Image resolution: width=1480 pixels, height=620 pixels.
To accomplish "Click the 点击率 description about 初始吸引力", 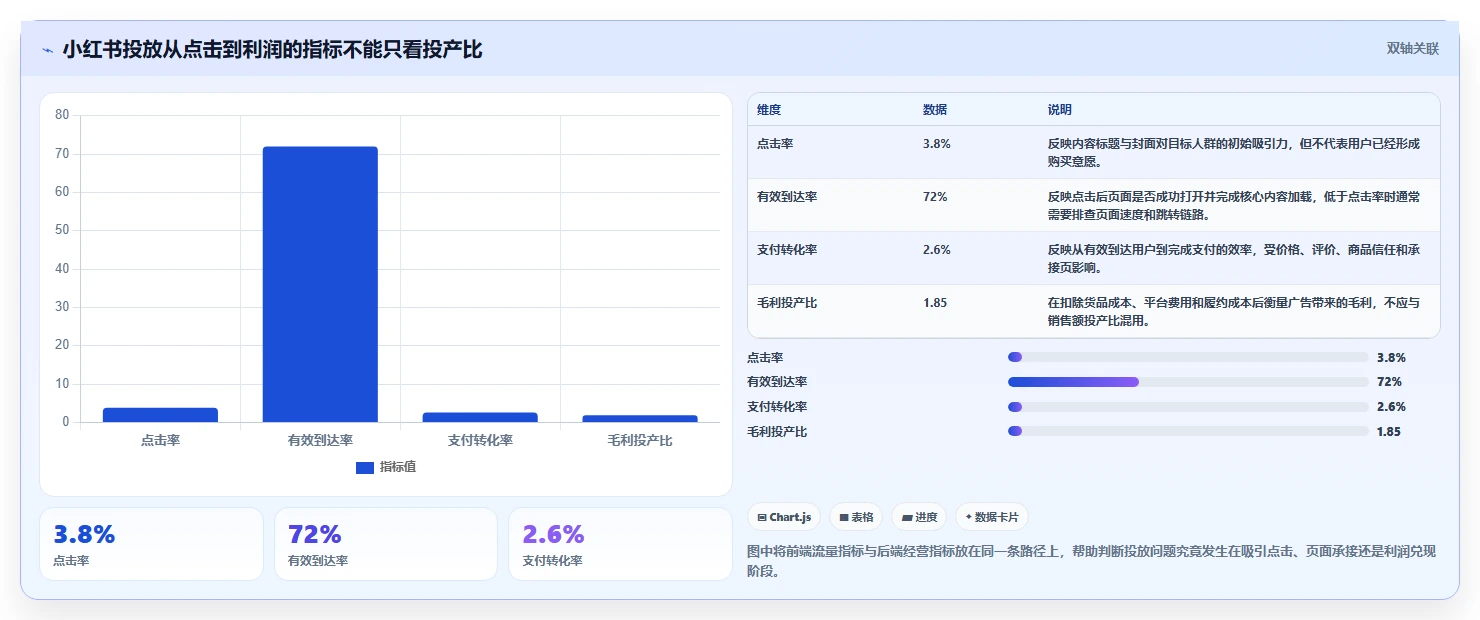I will pyautogui.click(x=1233, y=152).
